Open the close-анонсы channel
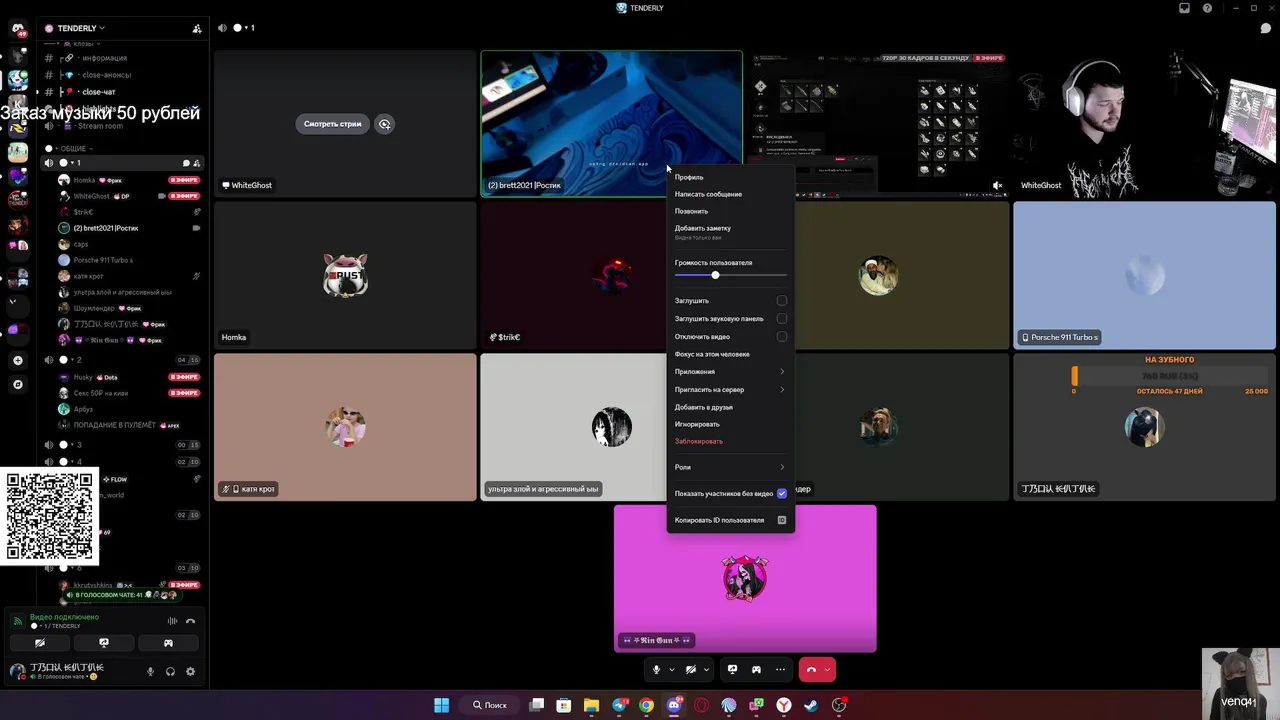 pyautogui.click(x=106, y=75)
